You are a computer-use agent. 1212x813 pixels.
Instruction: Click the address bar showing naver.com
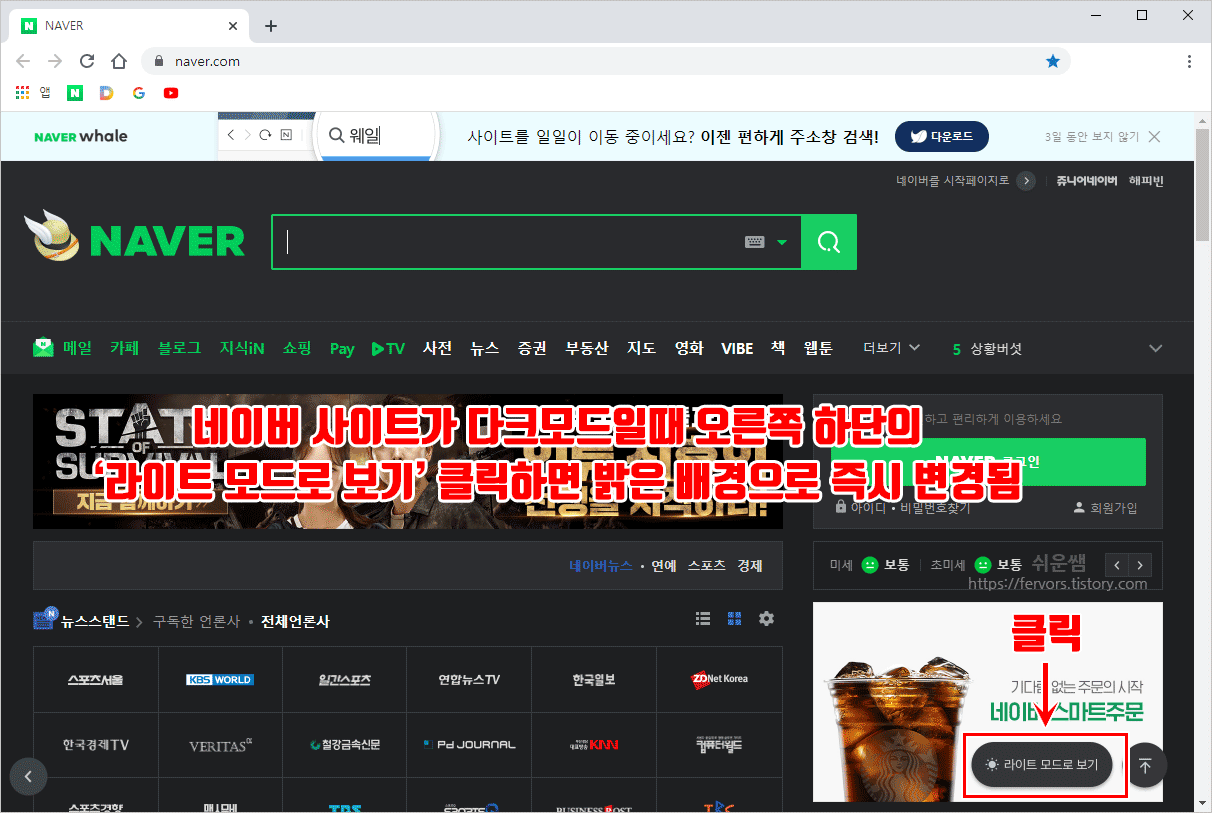[x=606, y=61]
